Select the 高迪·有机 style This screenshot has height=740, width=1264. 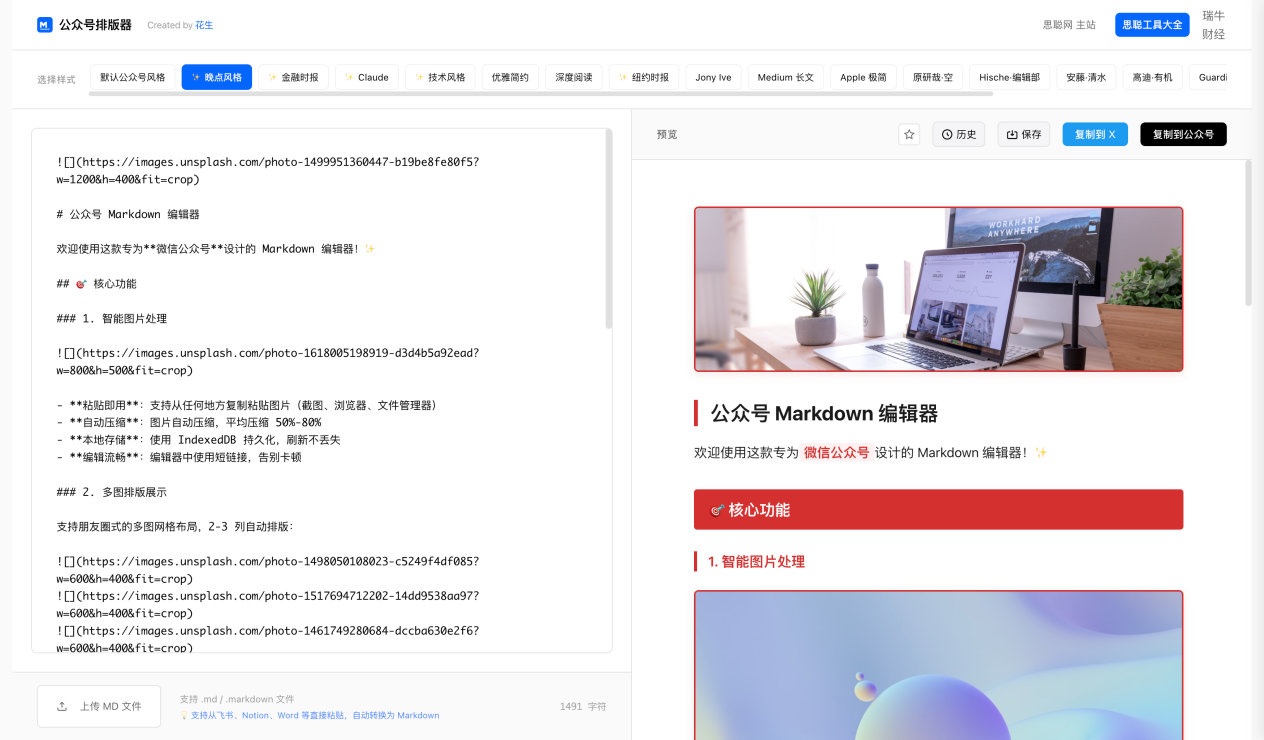pyautogui.click(x=1152, y=77)
